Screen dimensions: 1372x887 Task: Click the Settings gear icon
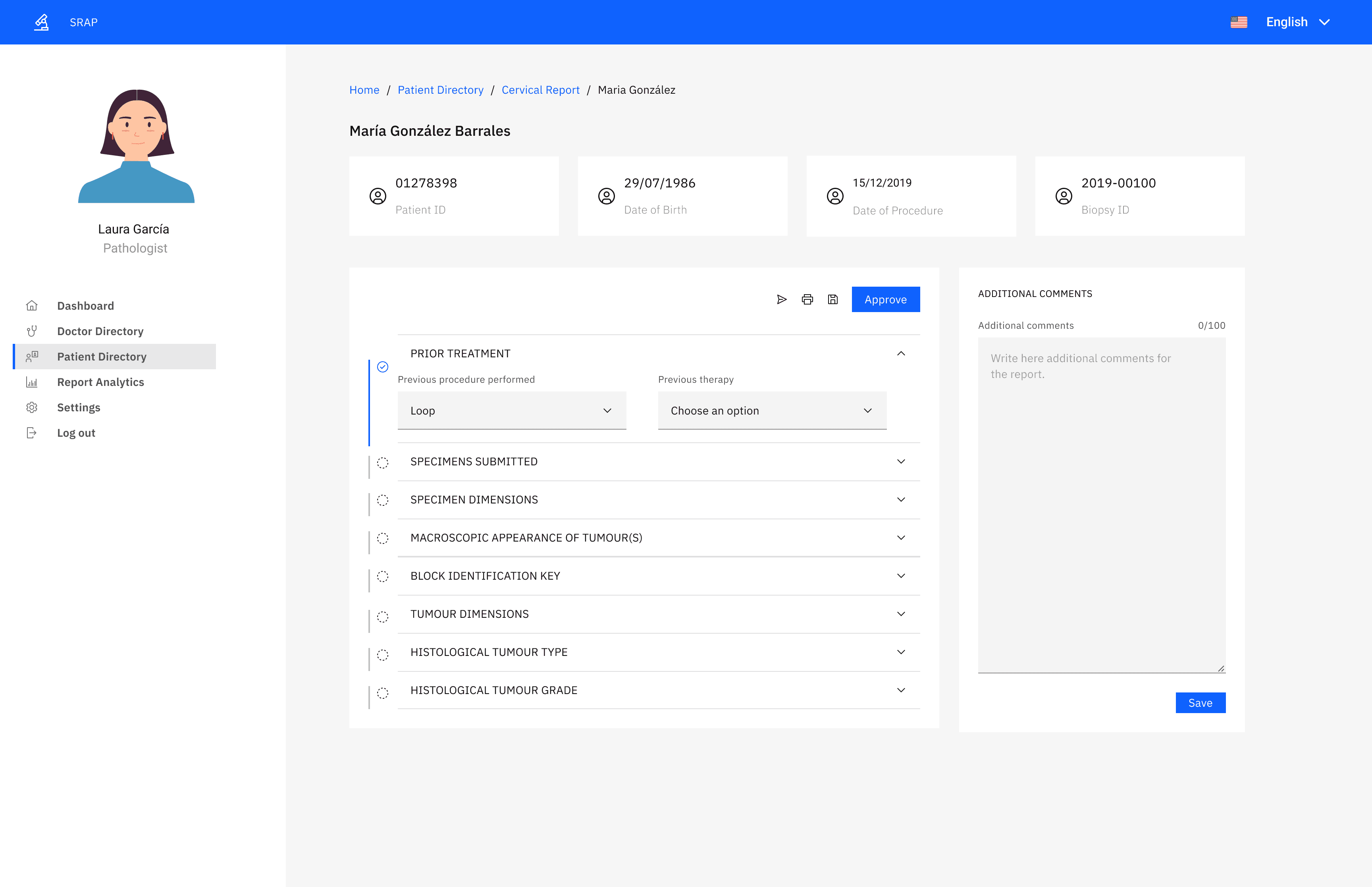click(x=32, y=407)
